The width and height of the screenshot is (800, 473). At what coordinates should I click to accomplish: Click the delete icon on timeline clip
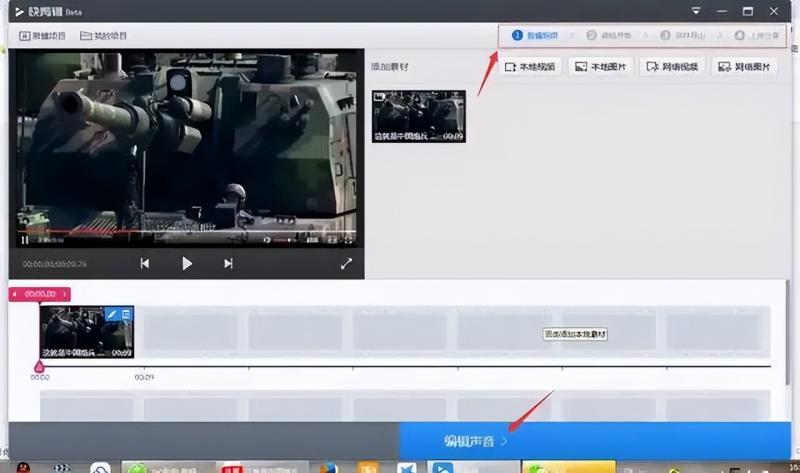tap(126, 314)
